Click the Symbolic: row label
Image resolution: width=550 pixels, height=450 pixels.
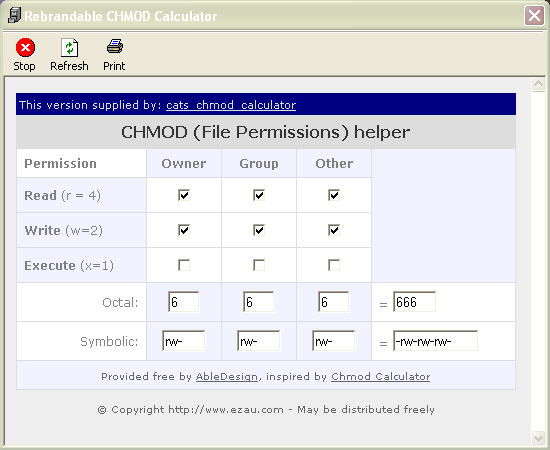[109, 341]
